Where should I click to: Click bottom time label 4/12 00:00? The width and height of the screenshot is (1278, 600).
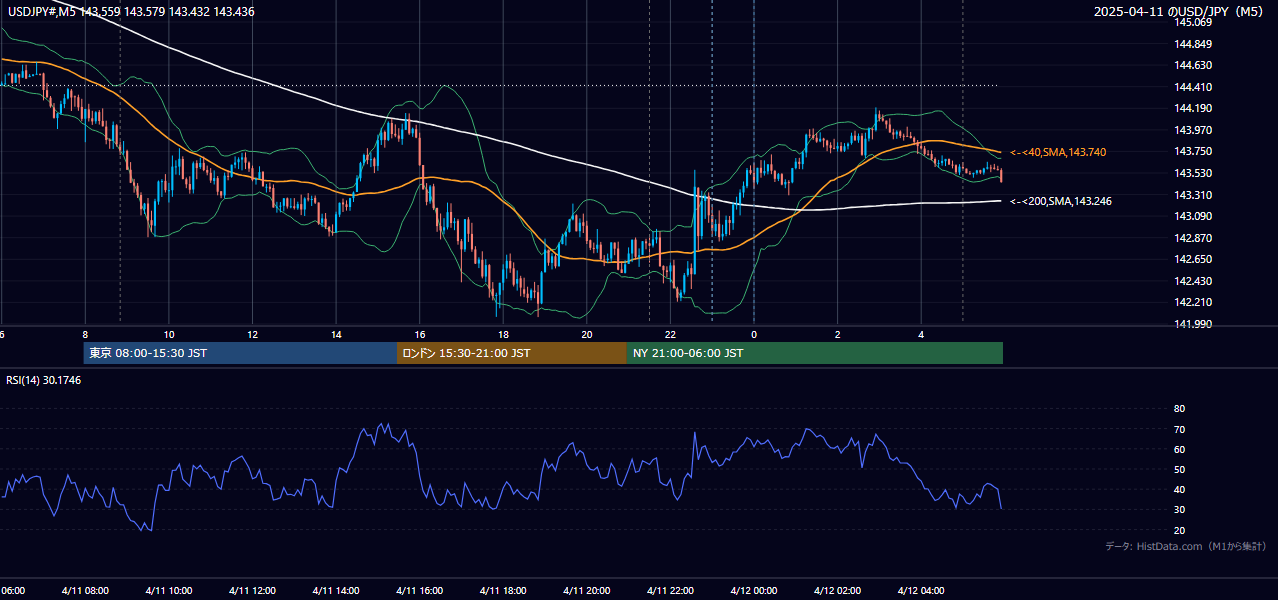(753, 590)
